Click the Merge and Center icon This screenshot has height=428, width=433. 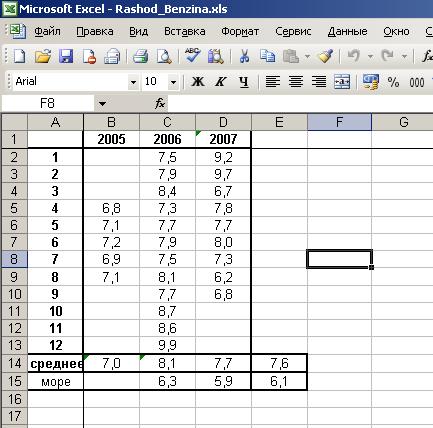click(x=342, y=82)
